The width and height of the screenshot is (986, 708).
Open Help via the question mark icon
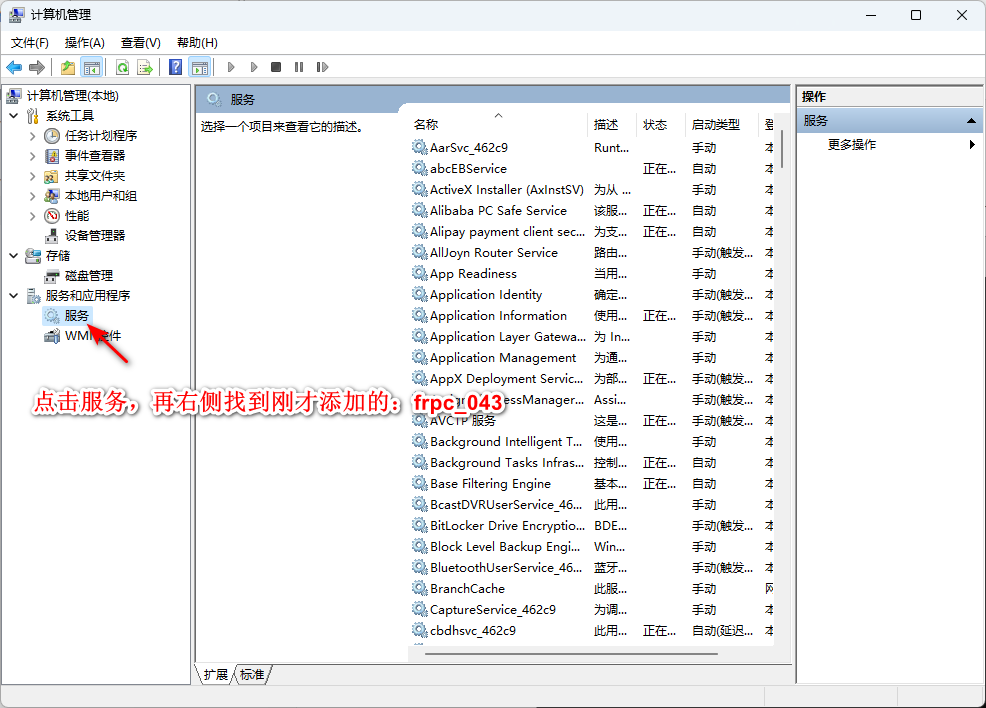click(176, 67)
